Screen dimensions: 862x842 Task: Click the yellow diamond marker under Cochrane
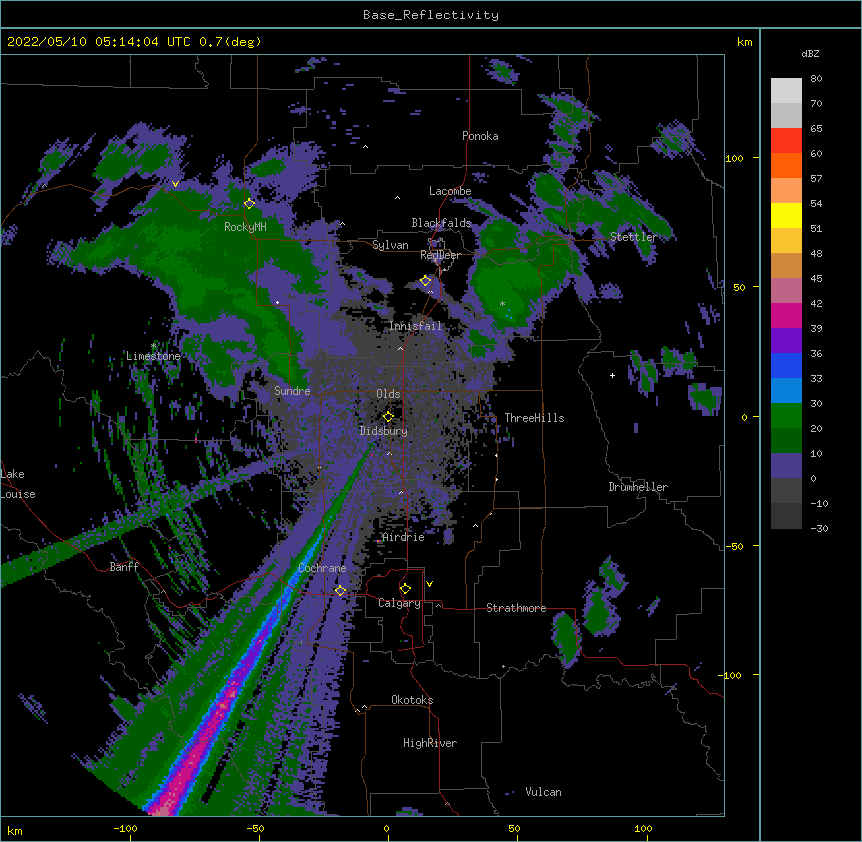(x=340, y=590)
